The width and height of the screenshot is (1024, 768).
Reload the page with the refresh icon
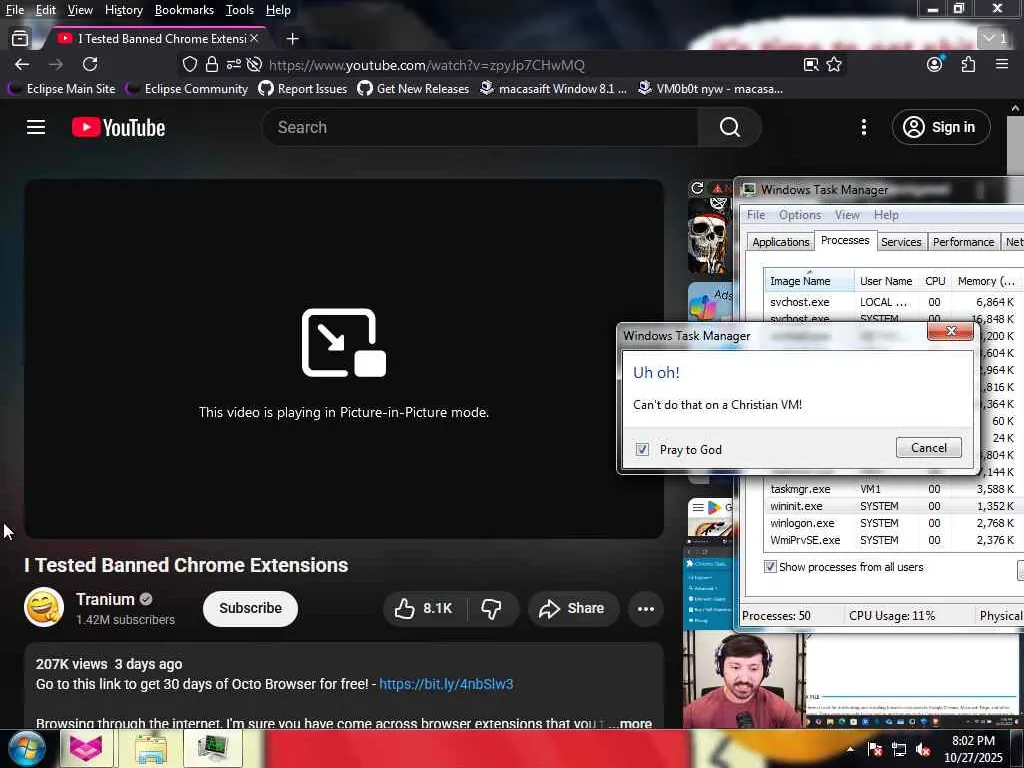click(x=90, y=64)
